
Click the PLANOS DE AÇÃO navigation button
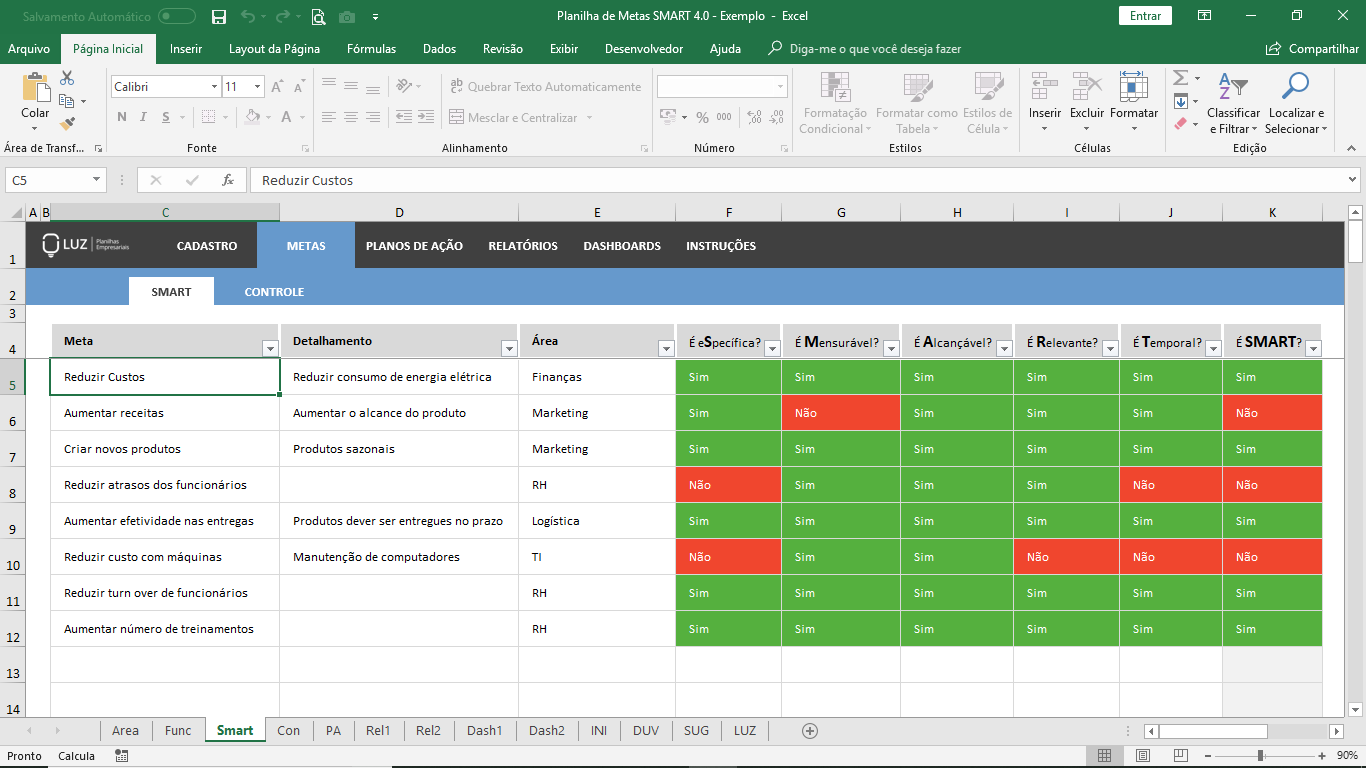(414, 246)
